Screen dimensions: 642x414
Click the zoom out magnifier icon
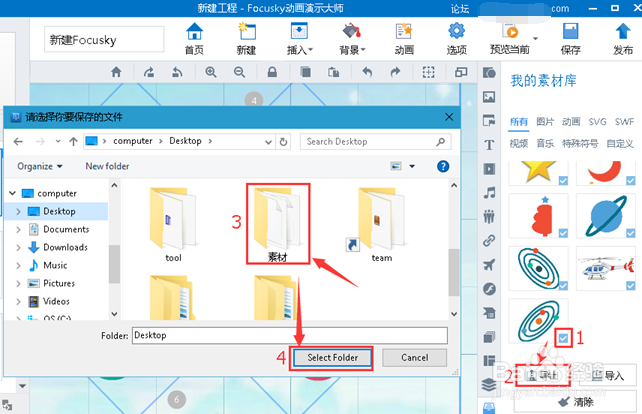tap(240, 72)
